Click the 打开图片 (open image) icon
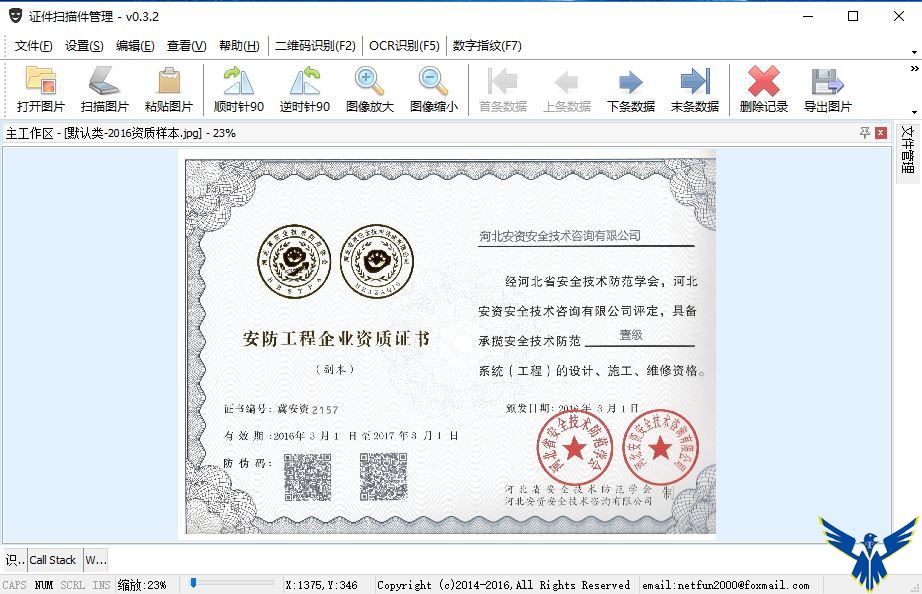 point(41,89)
